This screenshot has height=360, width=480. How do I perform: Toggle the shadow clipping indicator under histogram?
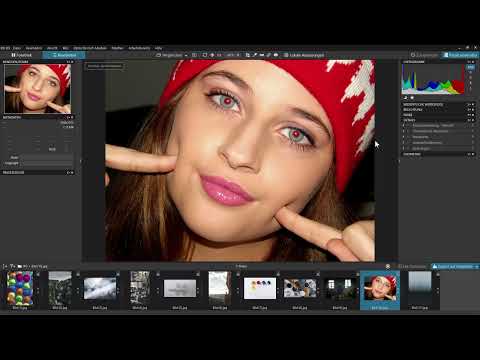(x=406, y=98)
